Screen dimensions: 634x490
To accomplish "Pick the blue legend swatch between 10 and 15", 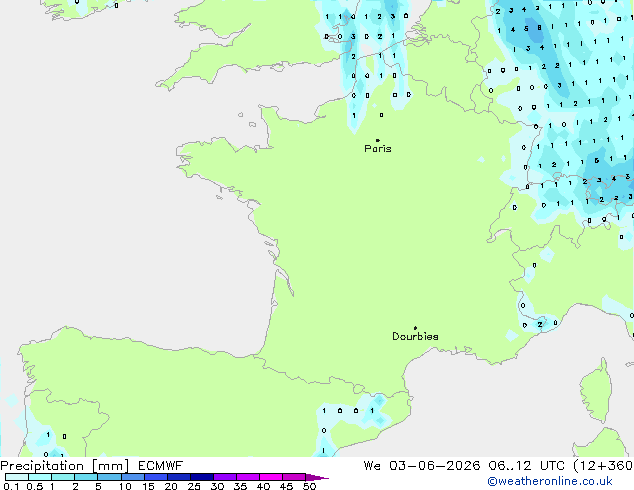I will point(133,477).
